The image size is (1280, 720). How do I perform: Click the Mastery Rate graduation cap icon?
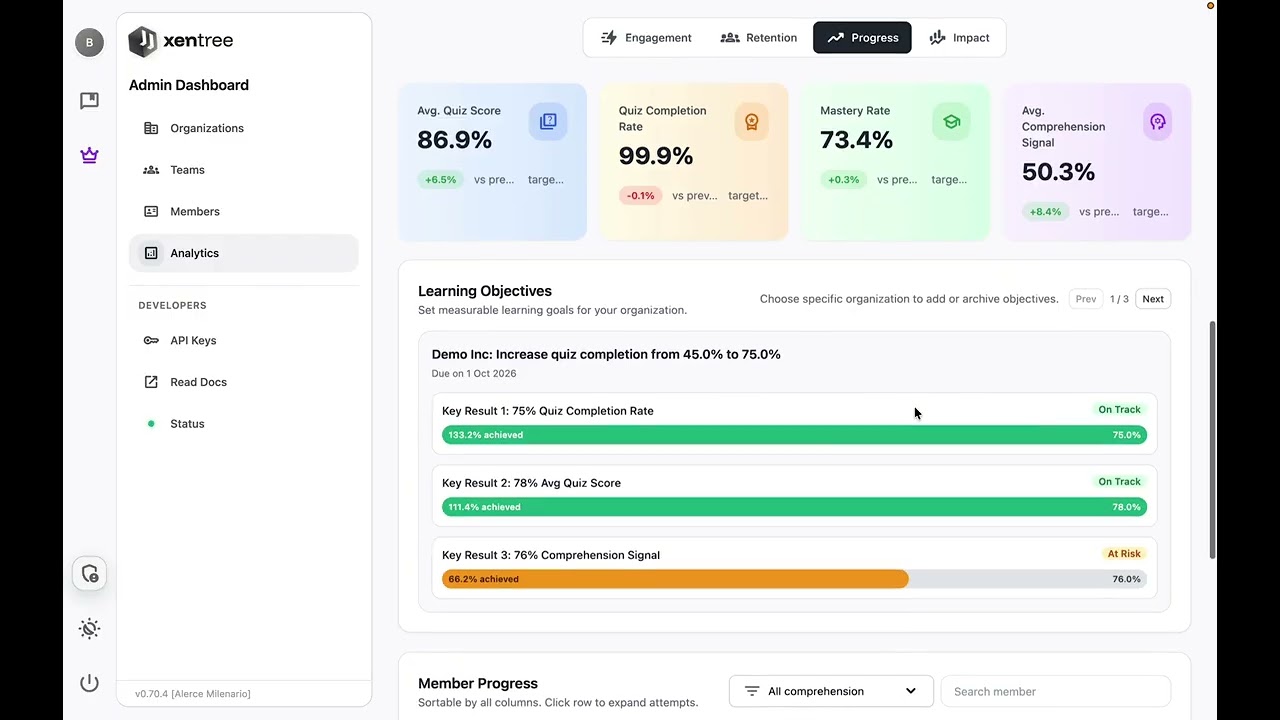[951, 121]
